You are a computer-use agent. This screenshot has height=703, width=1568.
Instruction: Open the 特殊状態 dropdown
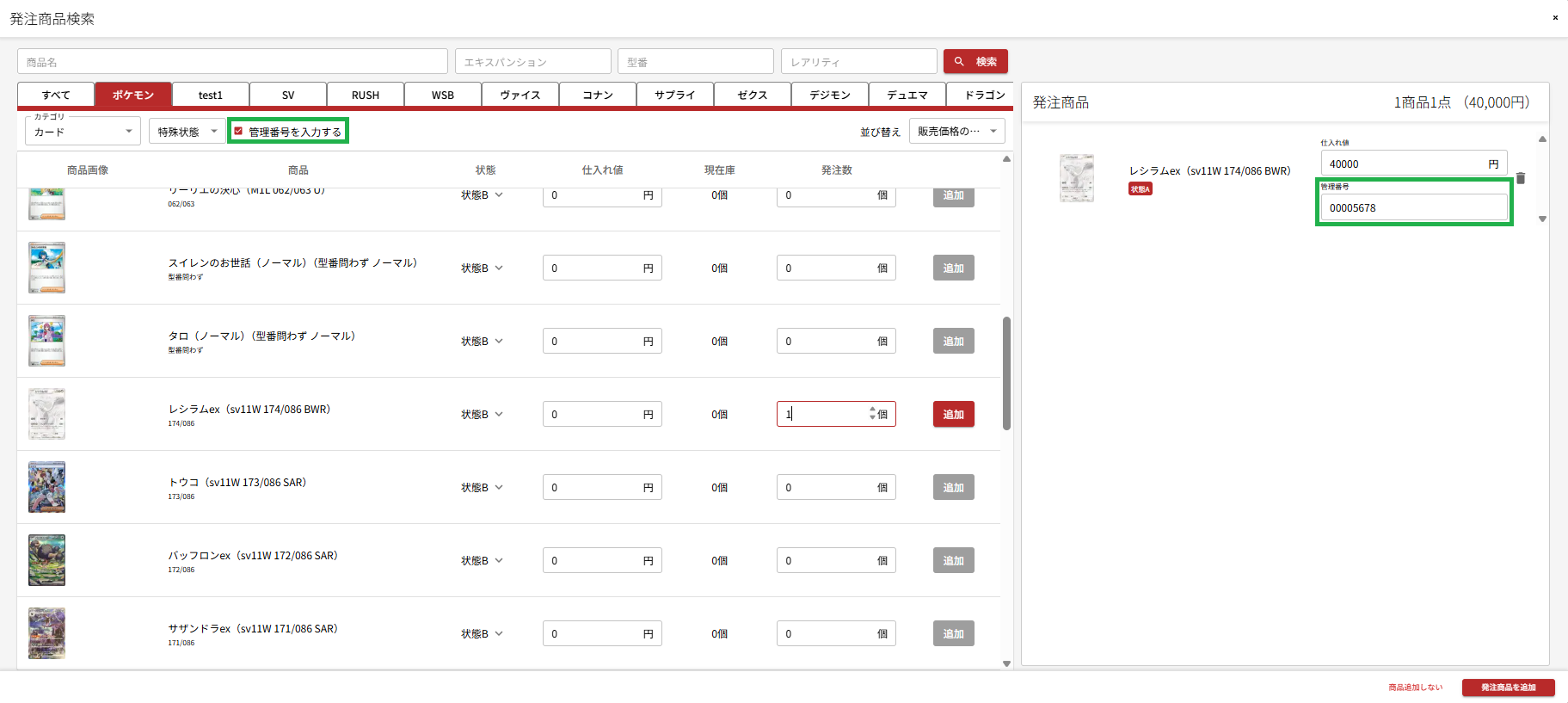coord(187,132)
